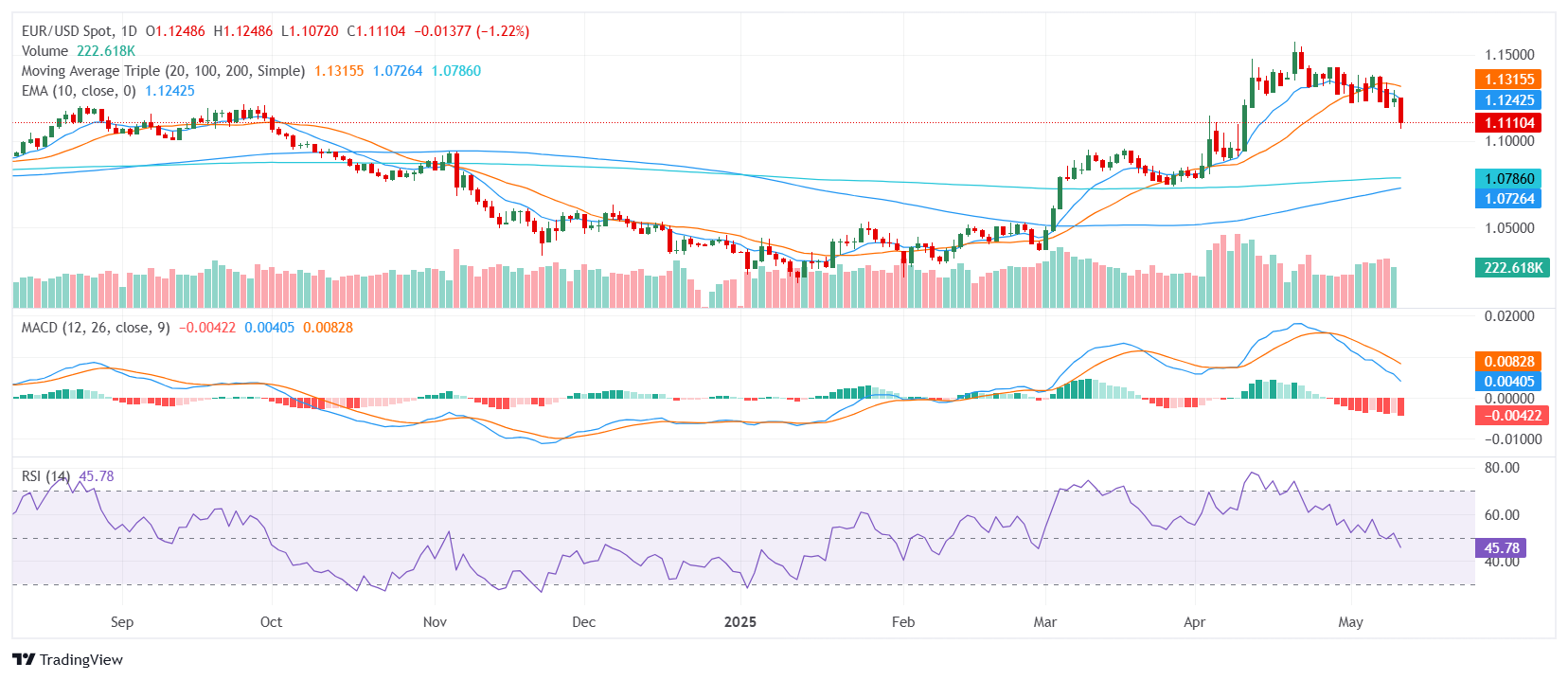This screenshot has height=680, width=1568.
Task: Click the 2025 year marker on time axis
Action: coord(740,622)
